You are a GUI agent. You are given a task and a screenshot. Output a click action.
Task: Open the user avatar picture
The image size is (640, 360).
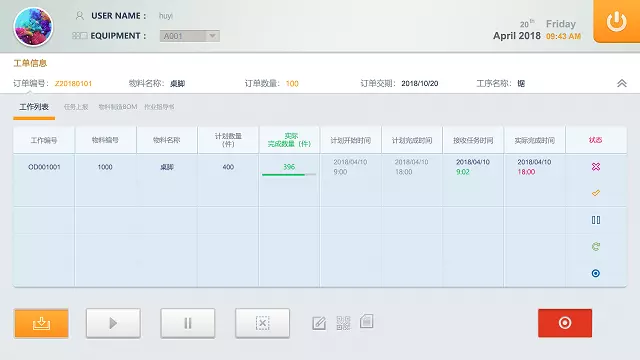(x=33, y=27)
